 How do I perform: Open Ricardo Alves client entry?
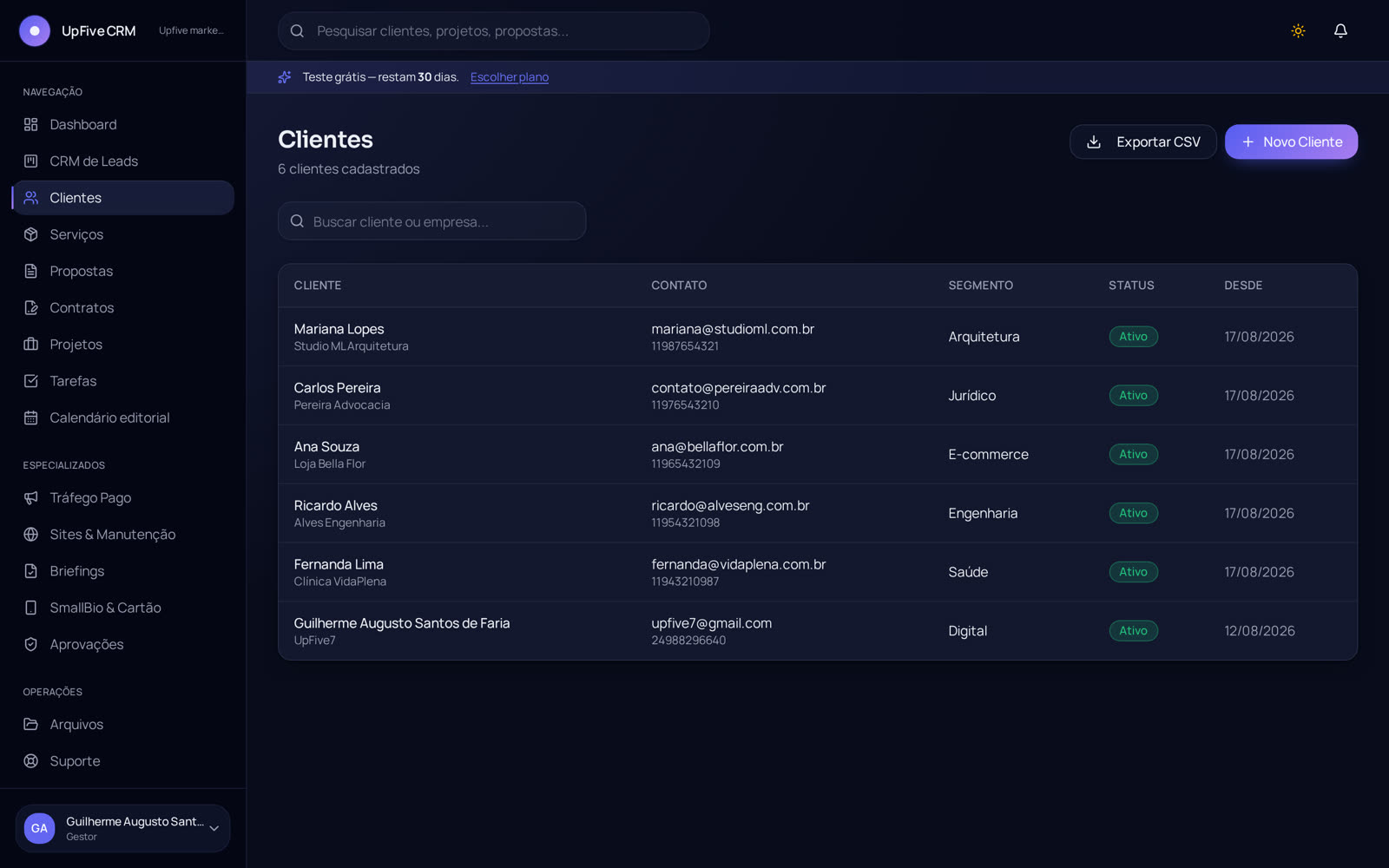[x=817, y=513]
